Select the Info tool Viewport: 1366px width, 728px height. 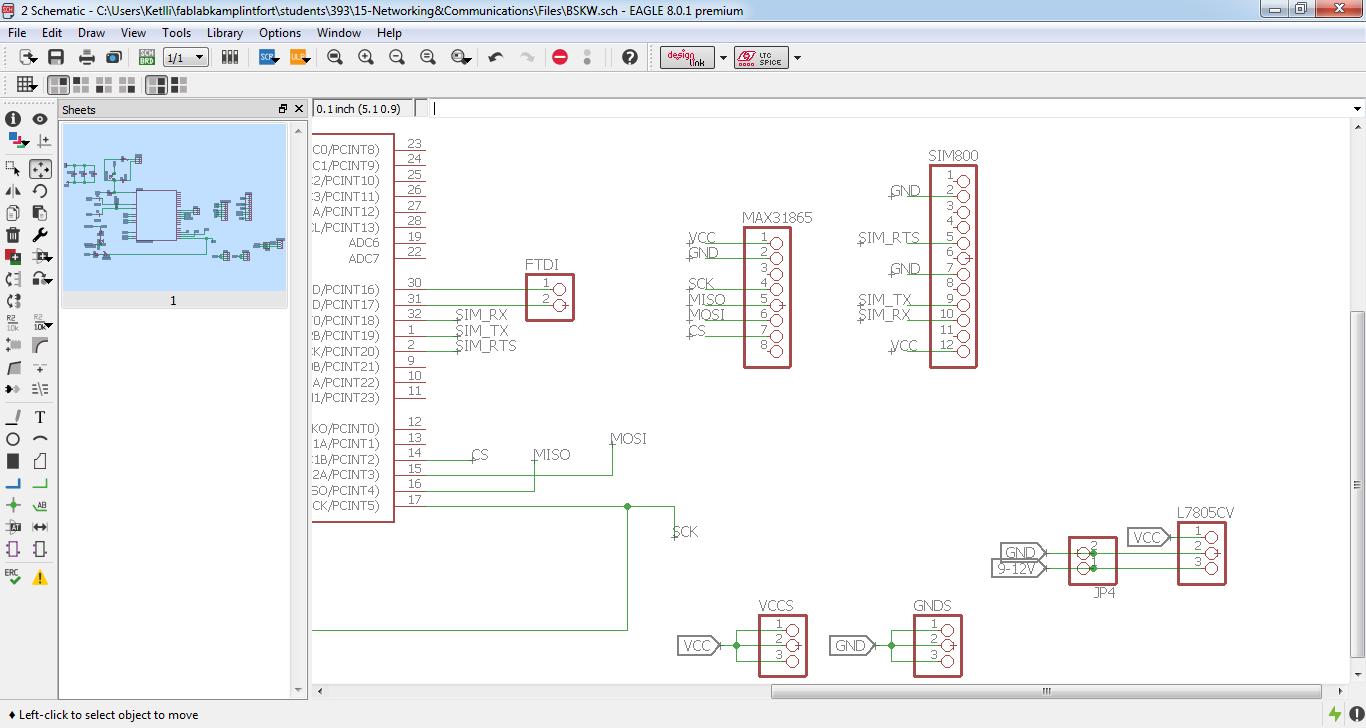(x=14, y=119)
